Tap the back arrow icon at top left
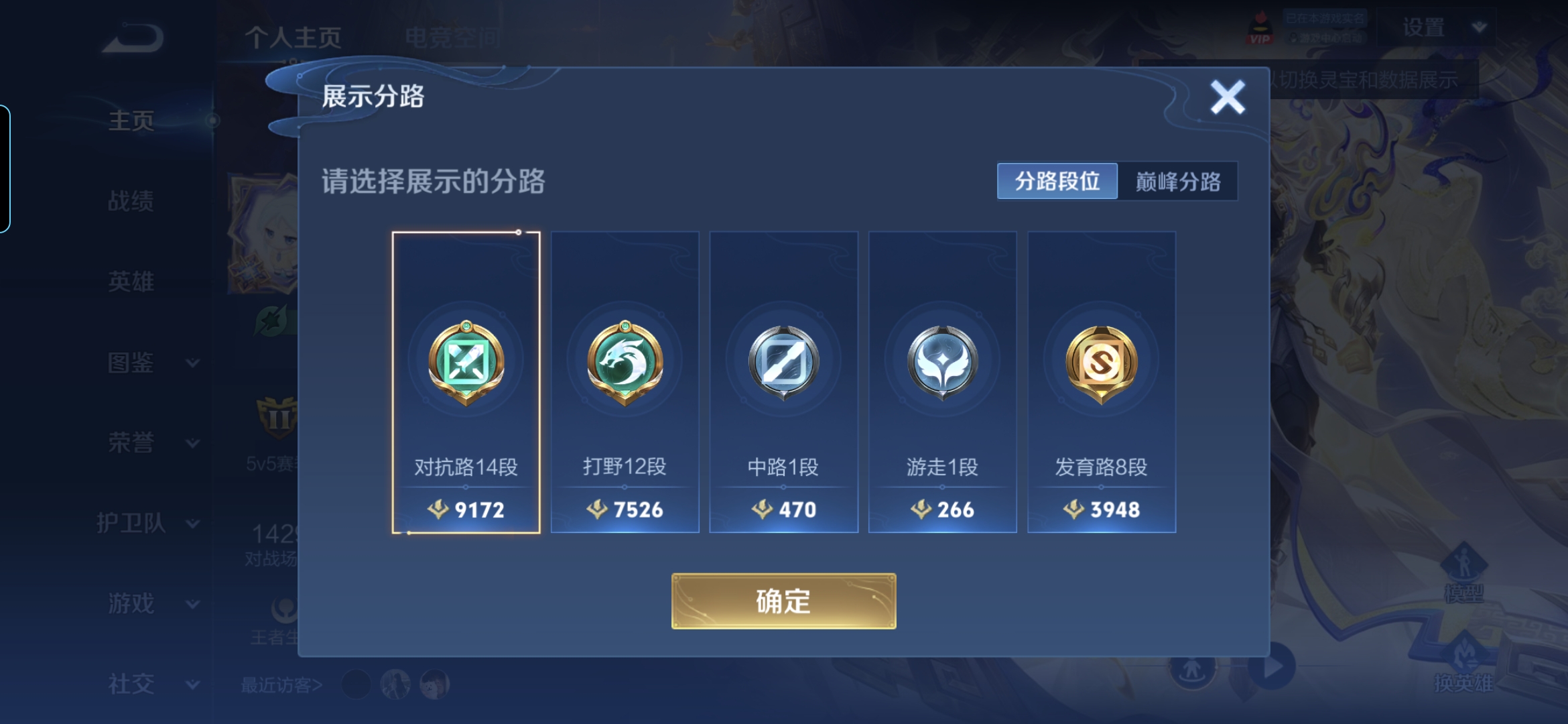Image resolution: width=1568 pixels, height=724 pixels. pos(133,38)
